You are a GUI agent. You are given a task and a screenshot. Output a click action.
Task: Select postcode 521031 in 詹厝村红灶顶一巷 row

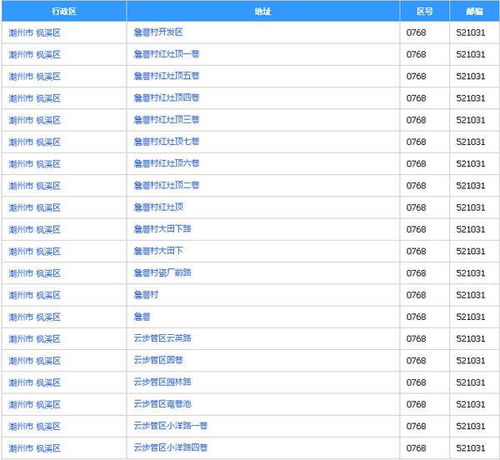point(470,54)
